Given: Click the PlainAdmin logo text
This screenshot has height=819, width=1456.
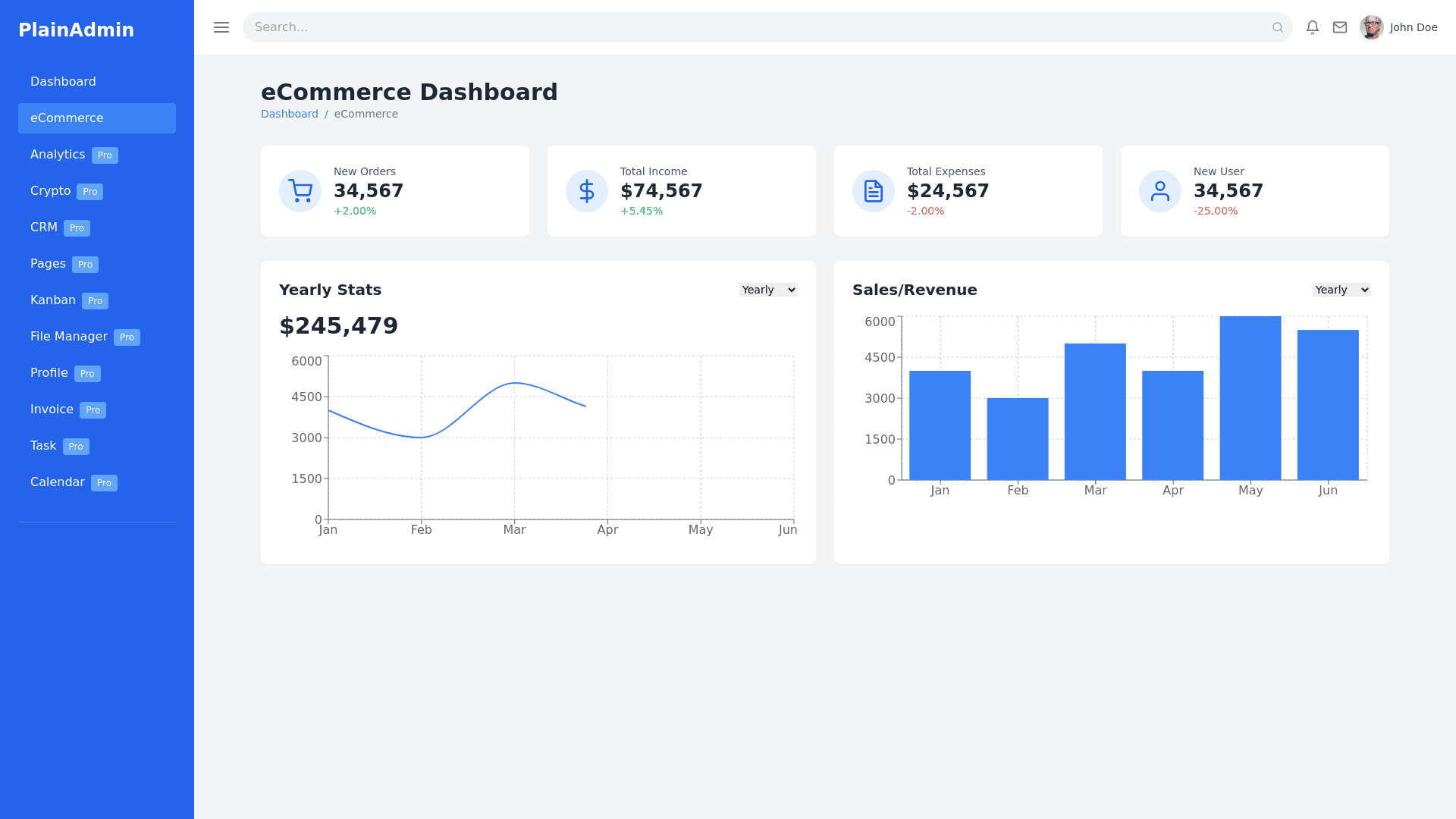Looking at the screenshot, I should [76, 30].
